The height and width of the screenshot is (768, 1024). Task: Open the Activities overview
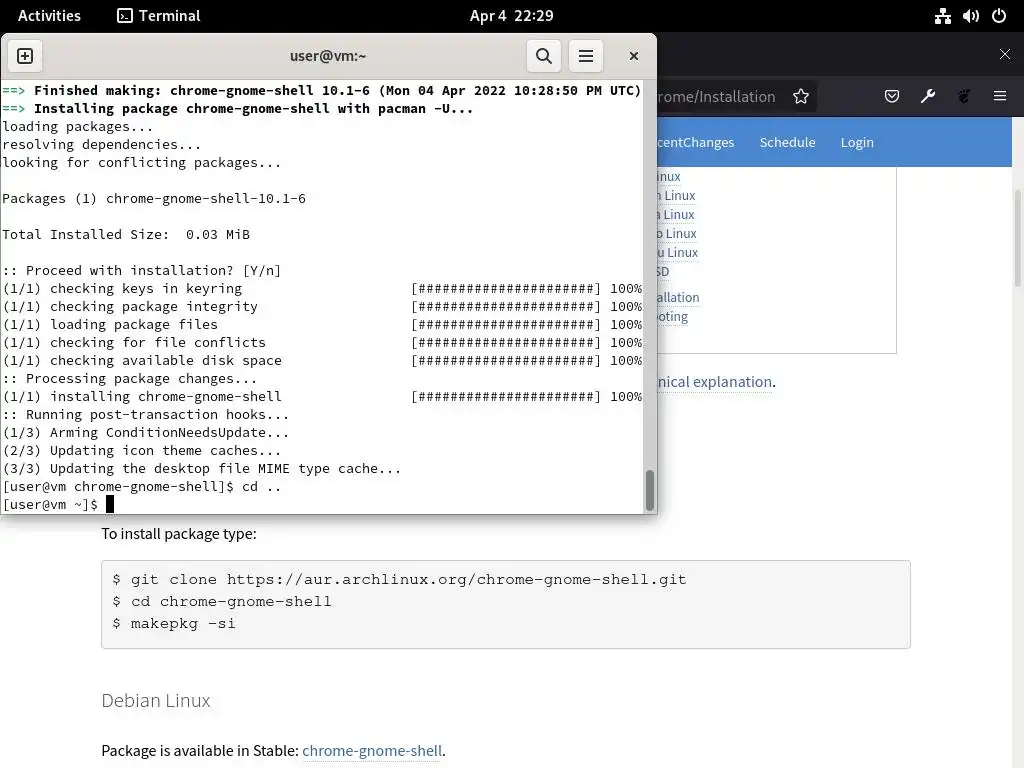click(x=49, y=16)
